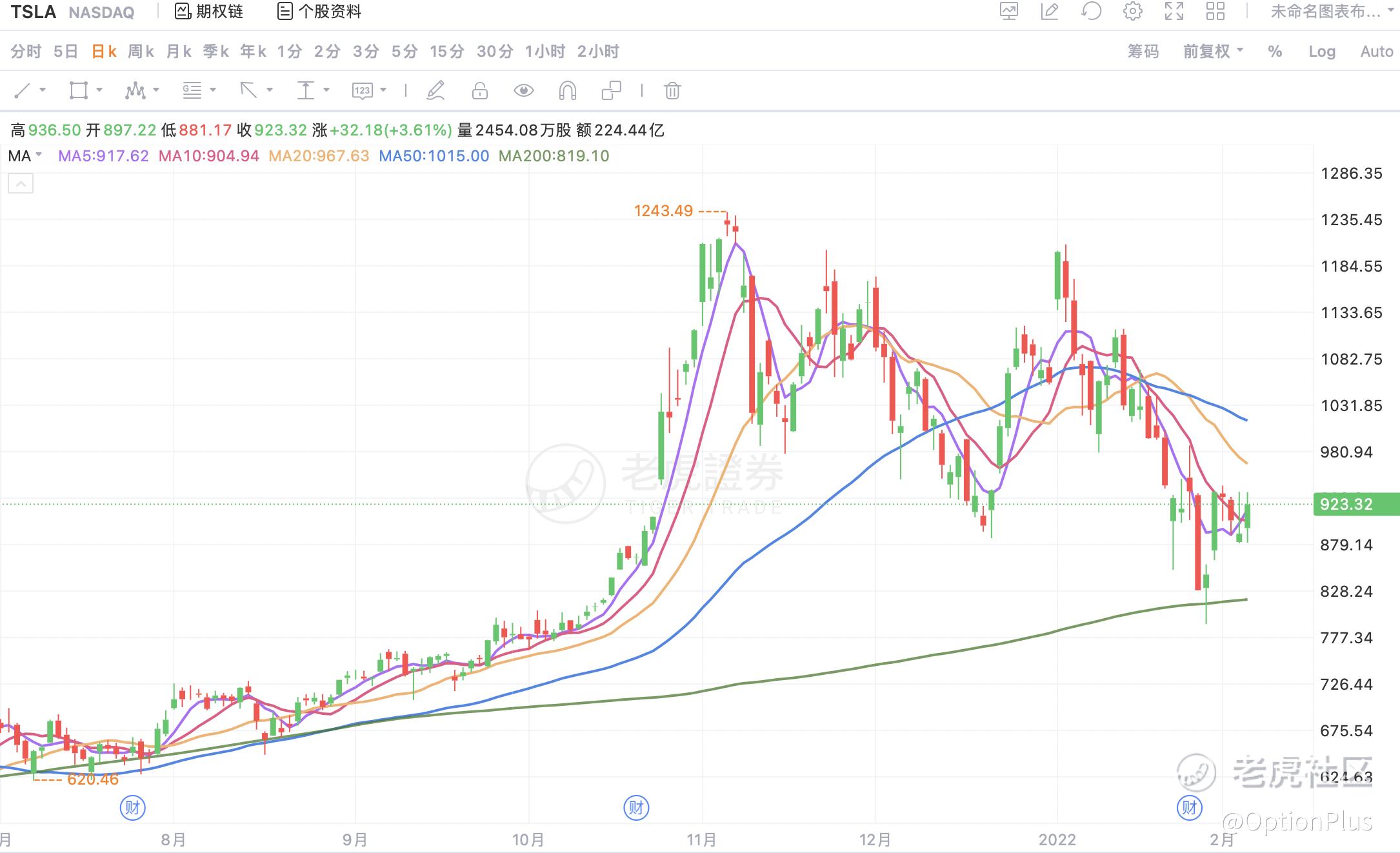Select 2分 interval

(327, 52)
